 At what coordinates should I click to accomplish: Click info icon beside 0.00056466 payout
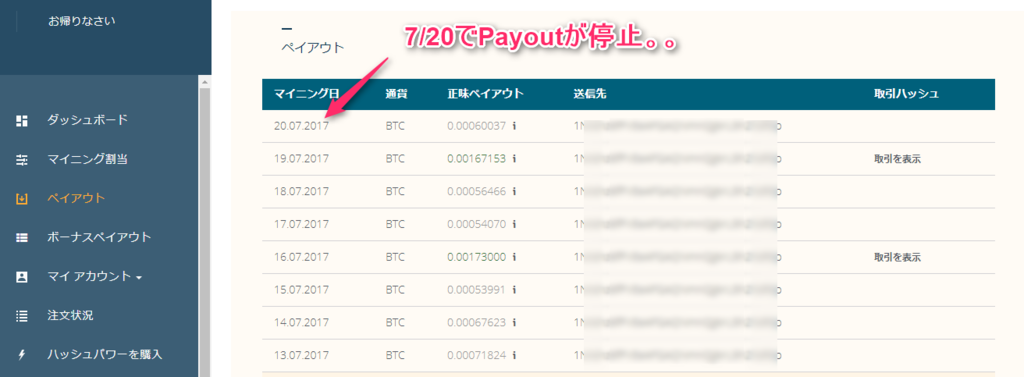(514, 191)
